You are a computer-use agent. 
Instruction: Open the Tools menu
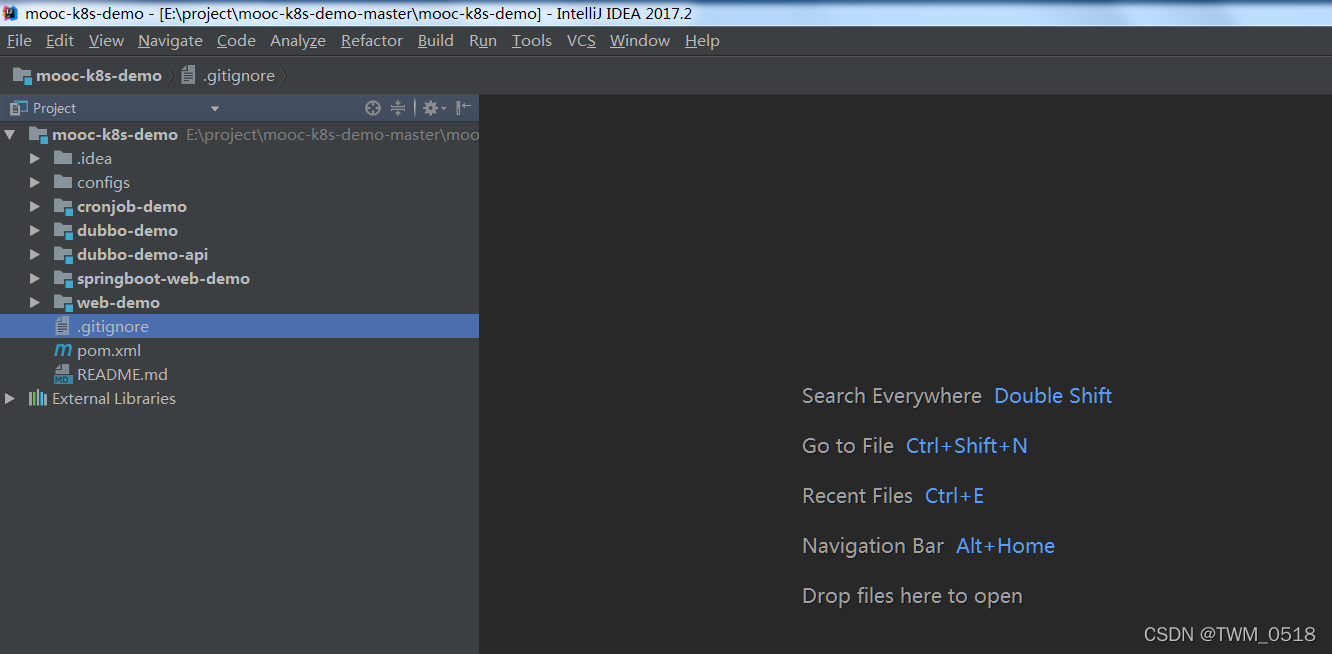point(532,41)
